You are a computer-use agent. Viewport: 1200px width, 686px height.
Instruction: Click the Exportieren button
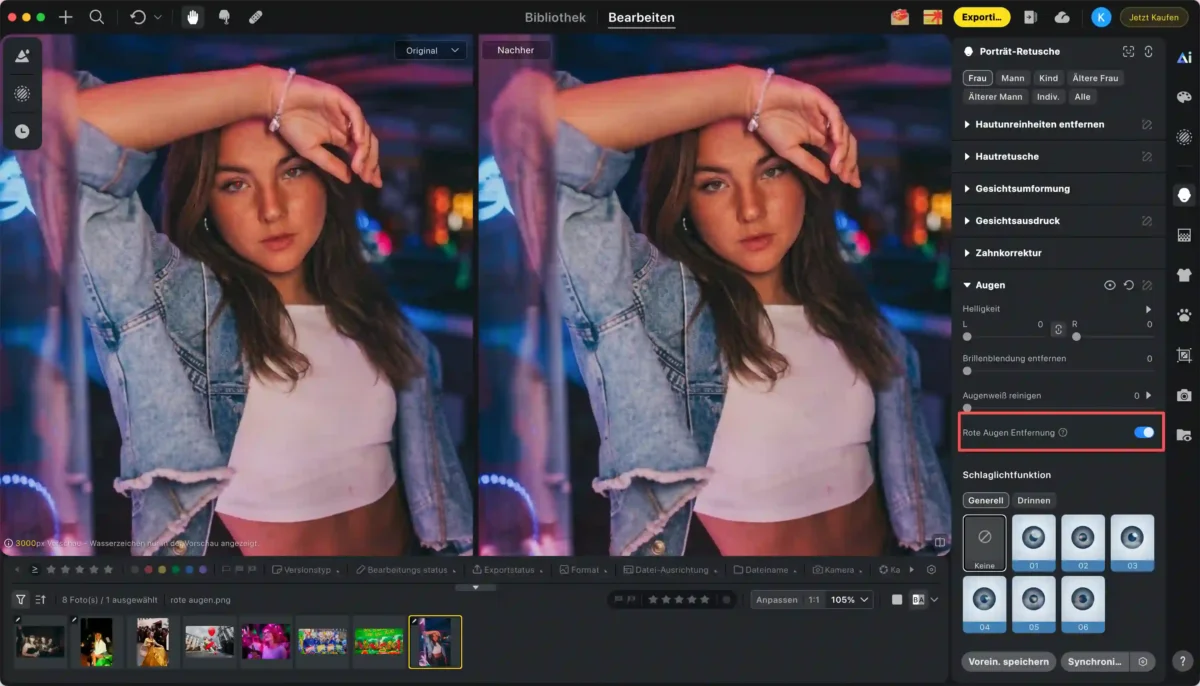click(981, 17)
